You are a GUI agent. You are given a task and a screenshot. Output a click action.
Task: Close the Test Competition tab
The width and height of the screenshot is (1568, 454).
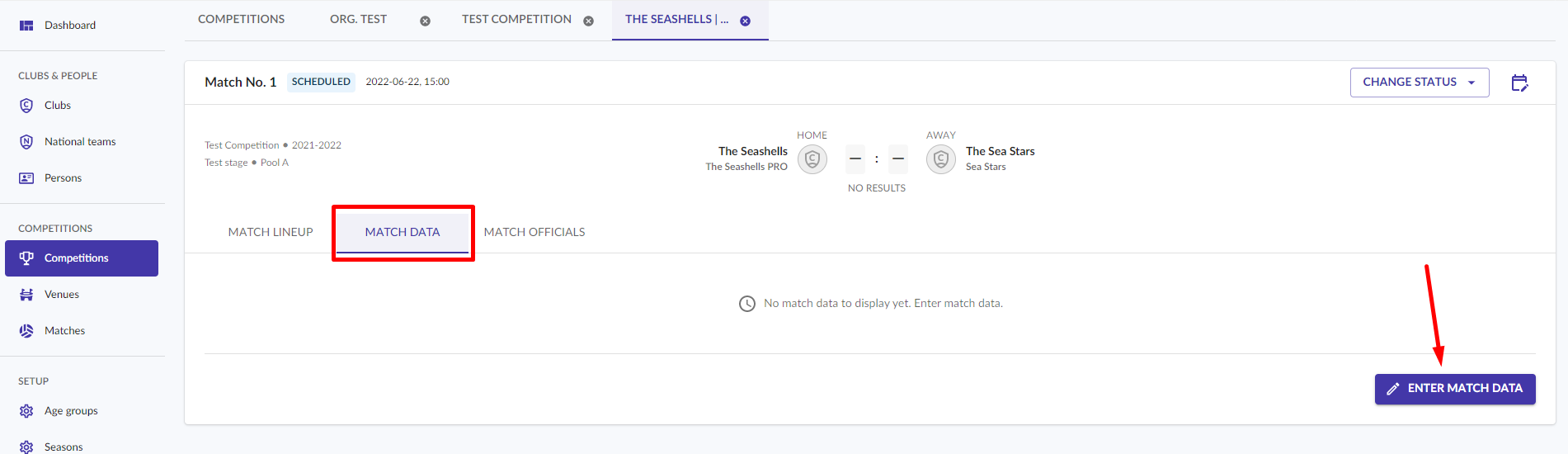pos(588,21)
